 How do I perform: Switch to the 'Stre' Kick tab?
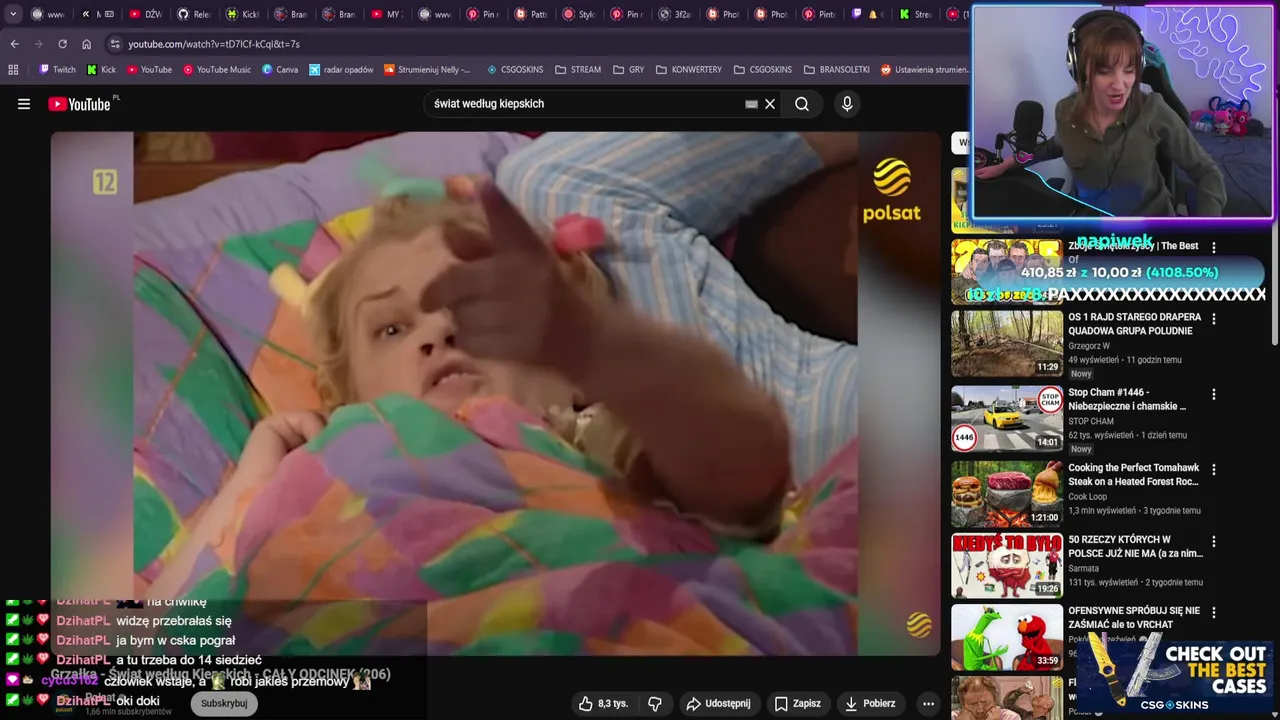coord(916,14)
